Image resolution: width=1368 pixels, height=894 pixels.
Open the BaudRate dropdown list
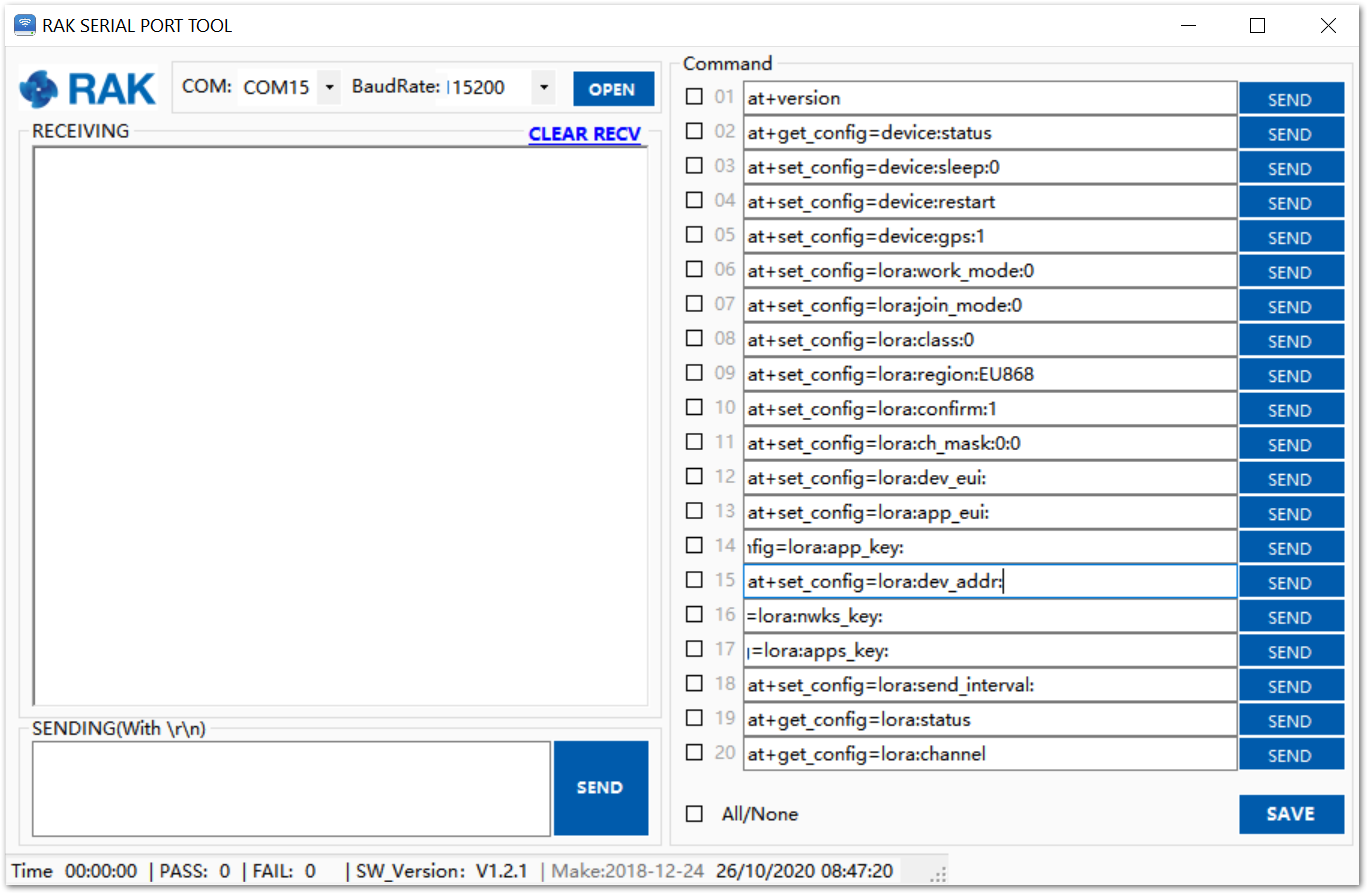tap(543, 88)
